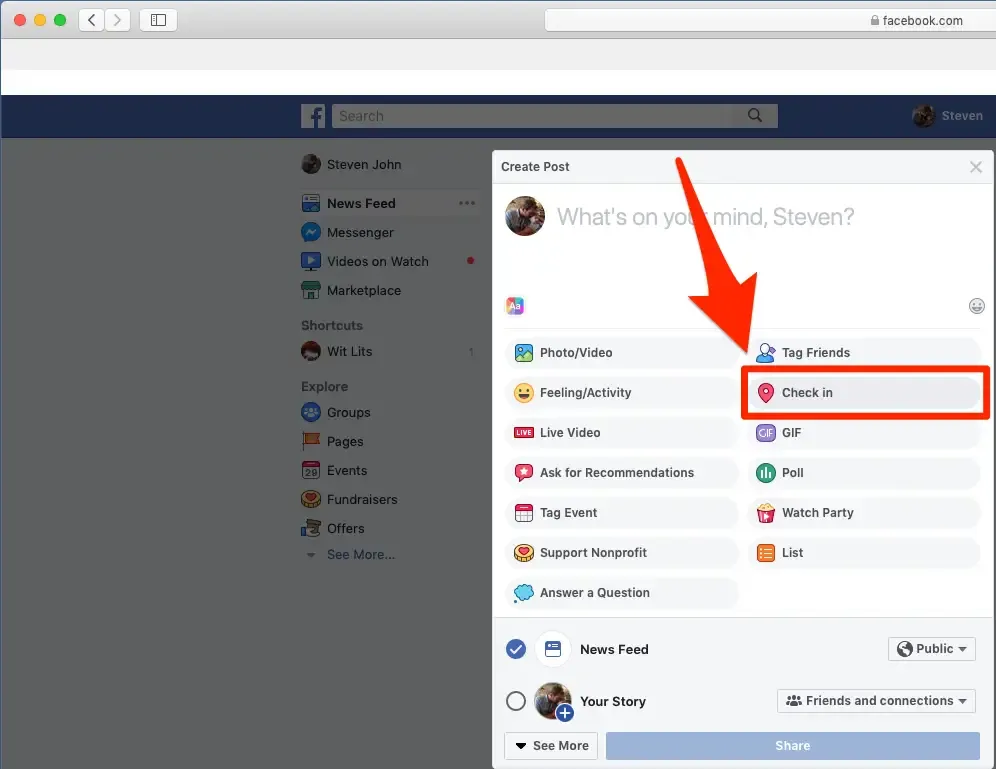This screenshot has height=769, width=996.
Task: Click the Tag Friends option
Action: pos(815,352)
